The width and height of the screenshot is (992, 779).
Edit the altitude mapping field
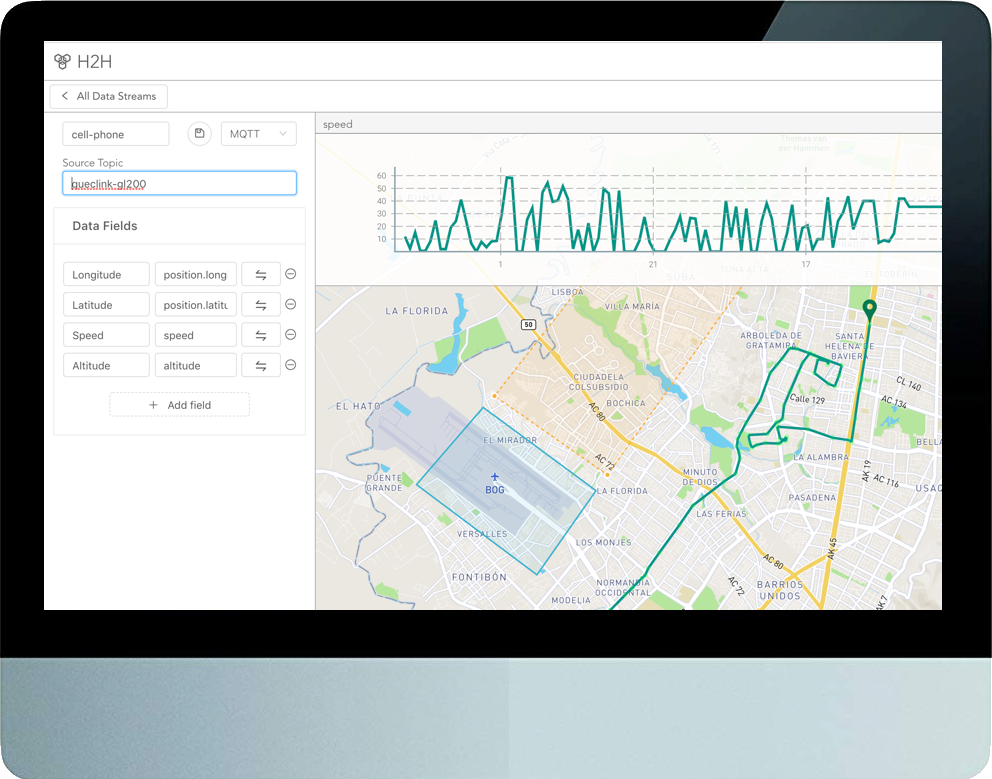[x=195, y=366]
